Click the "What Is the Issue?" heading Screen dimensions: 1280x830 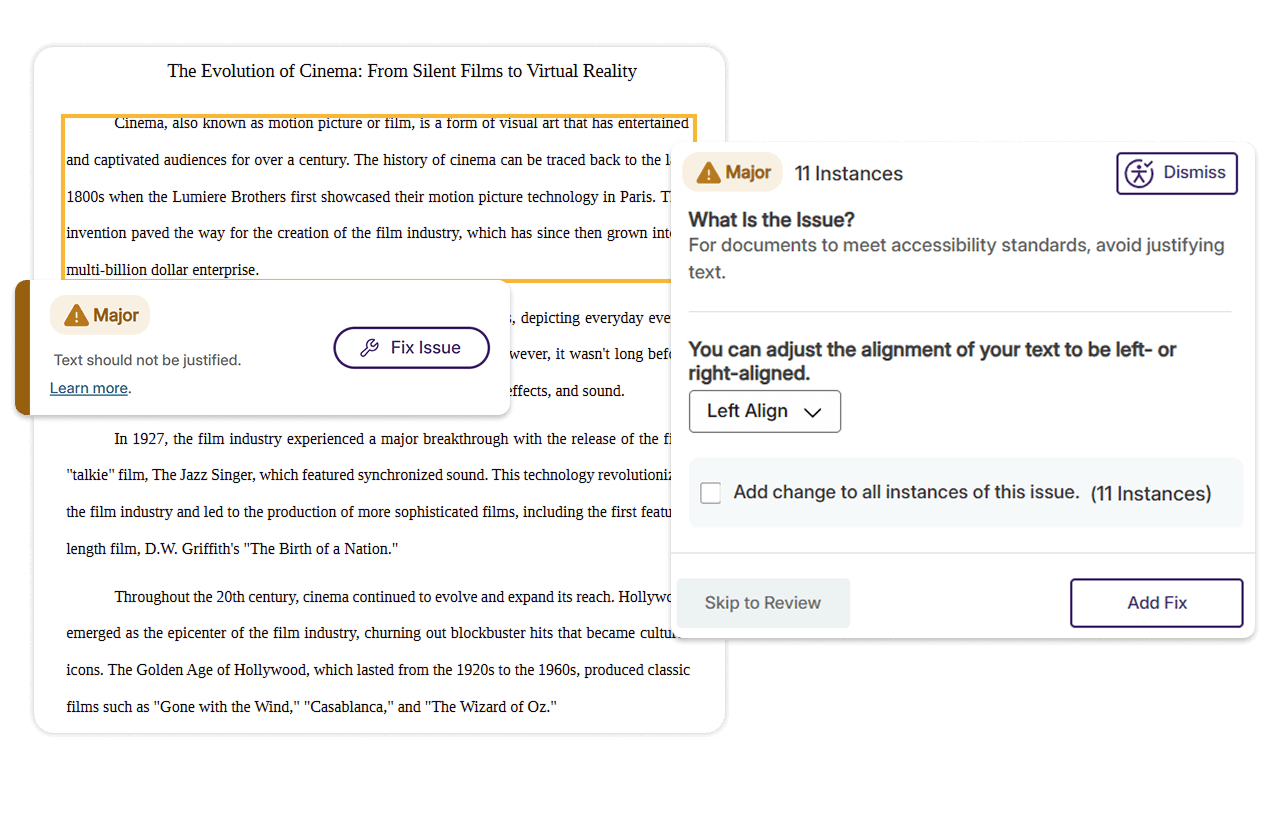click(771, 220)
